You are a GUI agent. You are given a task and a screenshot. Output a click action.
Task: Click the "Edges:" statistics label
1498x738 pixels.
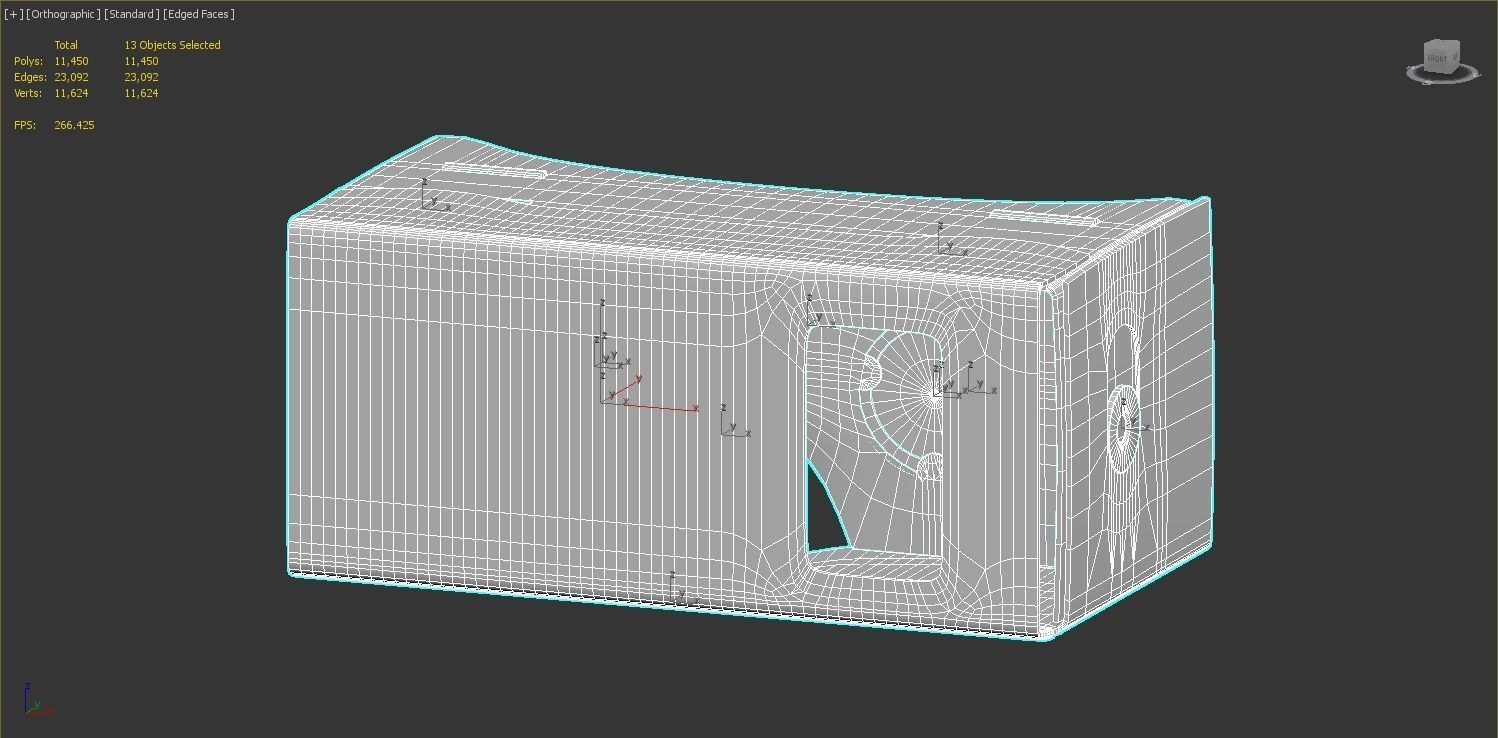coord(30,77)
